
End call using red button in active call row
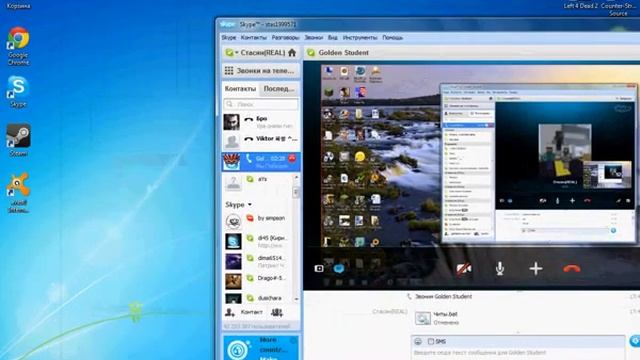pyautogui.click(x=292, y=158)
